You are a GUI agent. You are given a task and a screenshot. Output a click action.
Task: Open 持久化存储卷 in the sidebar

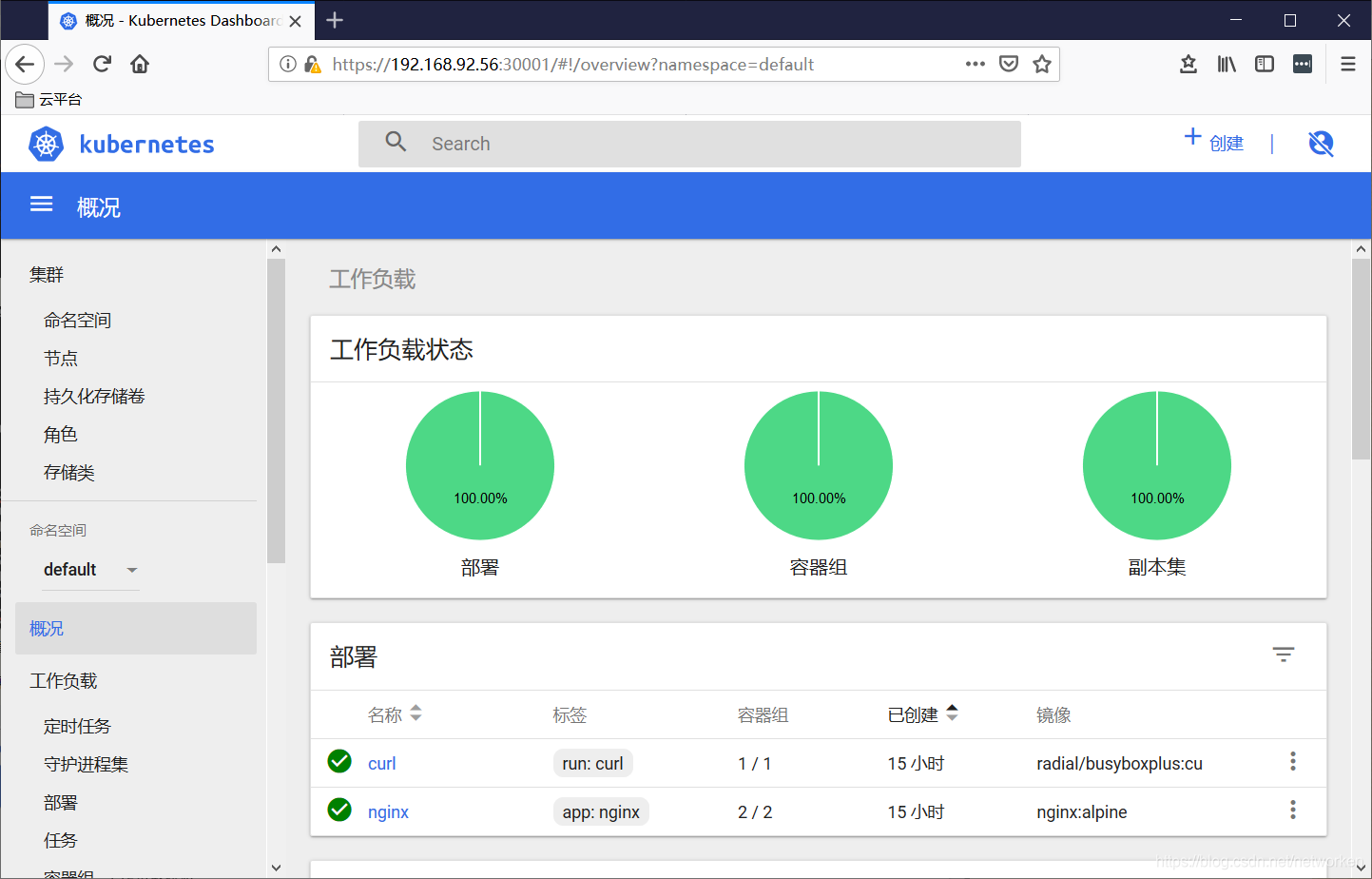[x=94, y=397]
